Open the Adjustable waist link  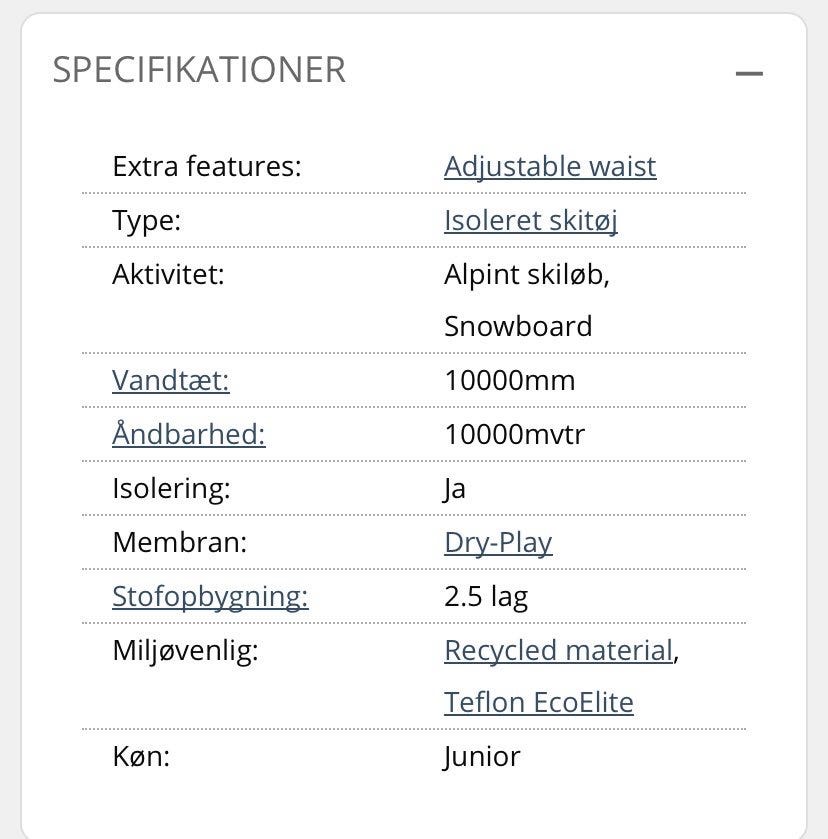click(x=550, y=166)
